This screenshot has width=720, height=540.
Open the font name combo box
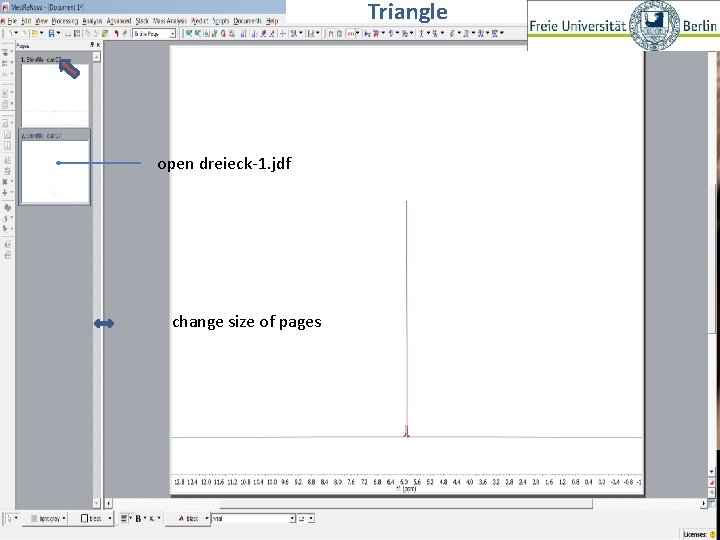tap(253, 518)
